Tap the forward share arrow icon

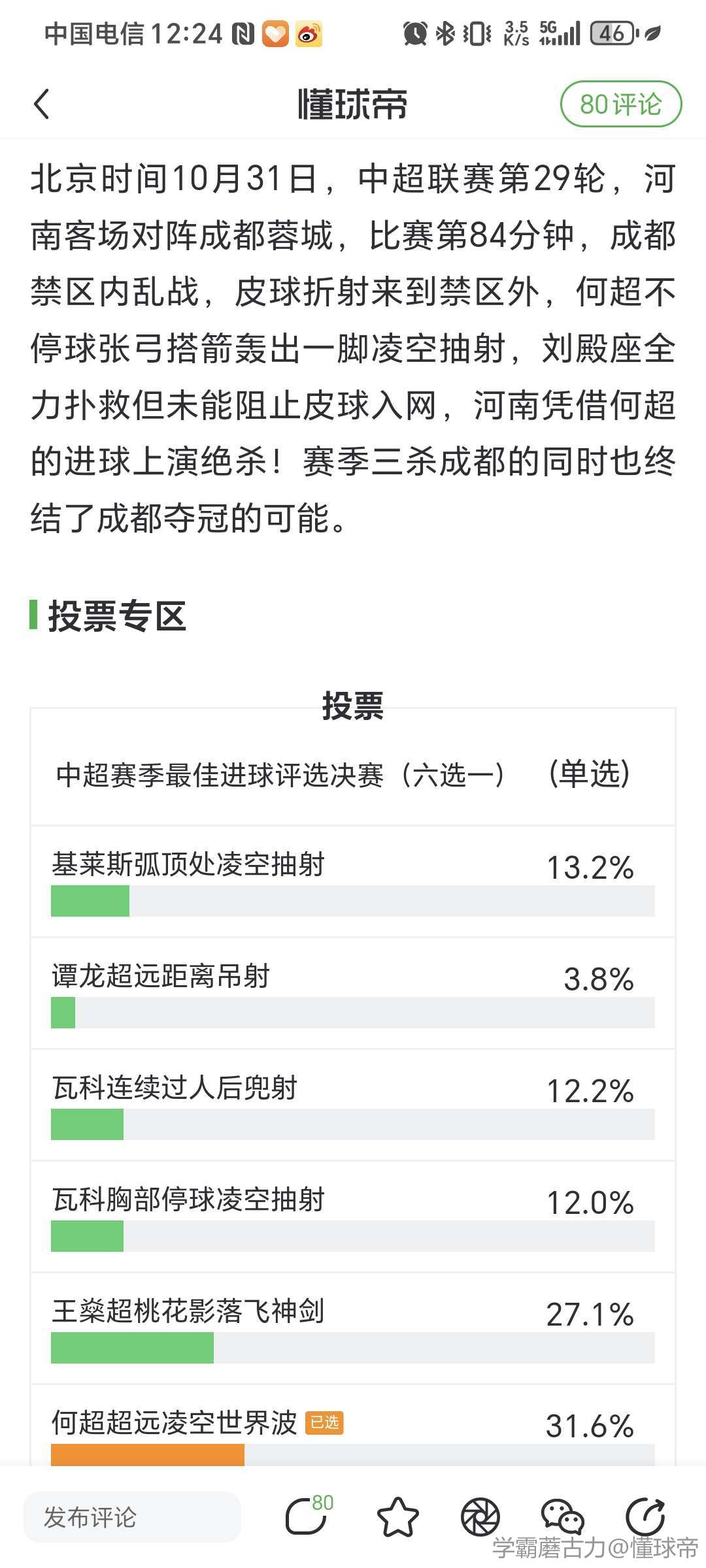click(x=645, y=1516)
